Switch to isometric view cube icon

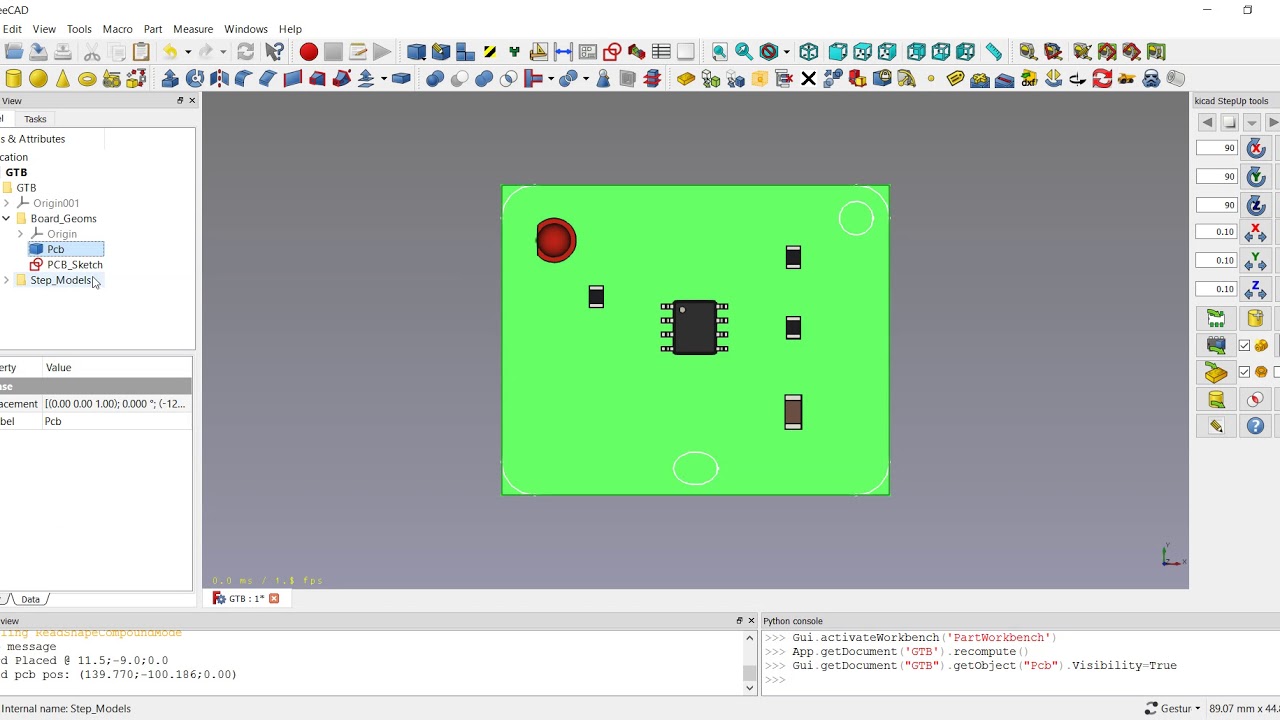point(809,52)
